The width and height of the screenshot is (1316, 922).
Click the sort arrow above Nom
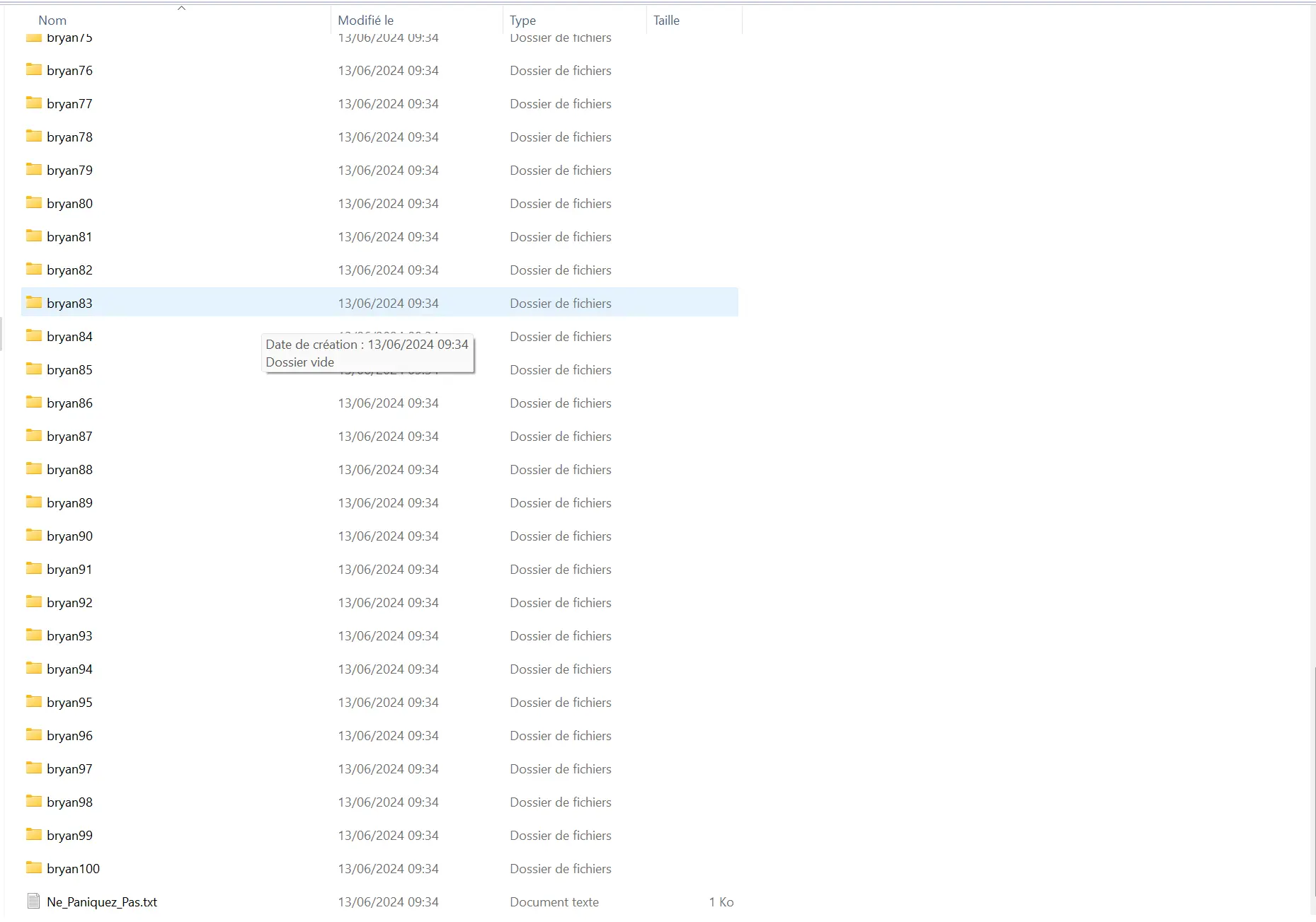[x=181, y=8]
